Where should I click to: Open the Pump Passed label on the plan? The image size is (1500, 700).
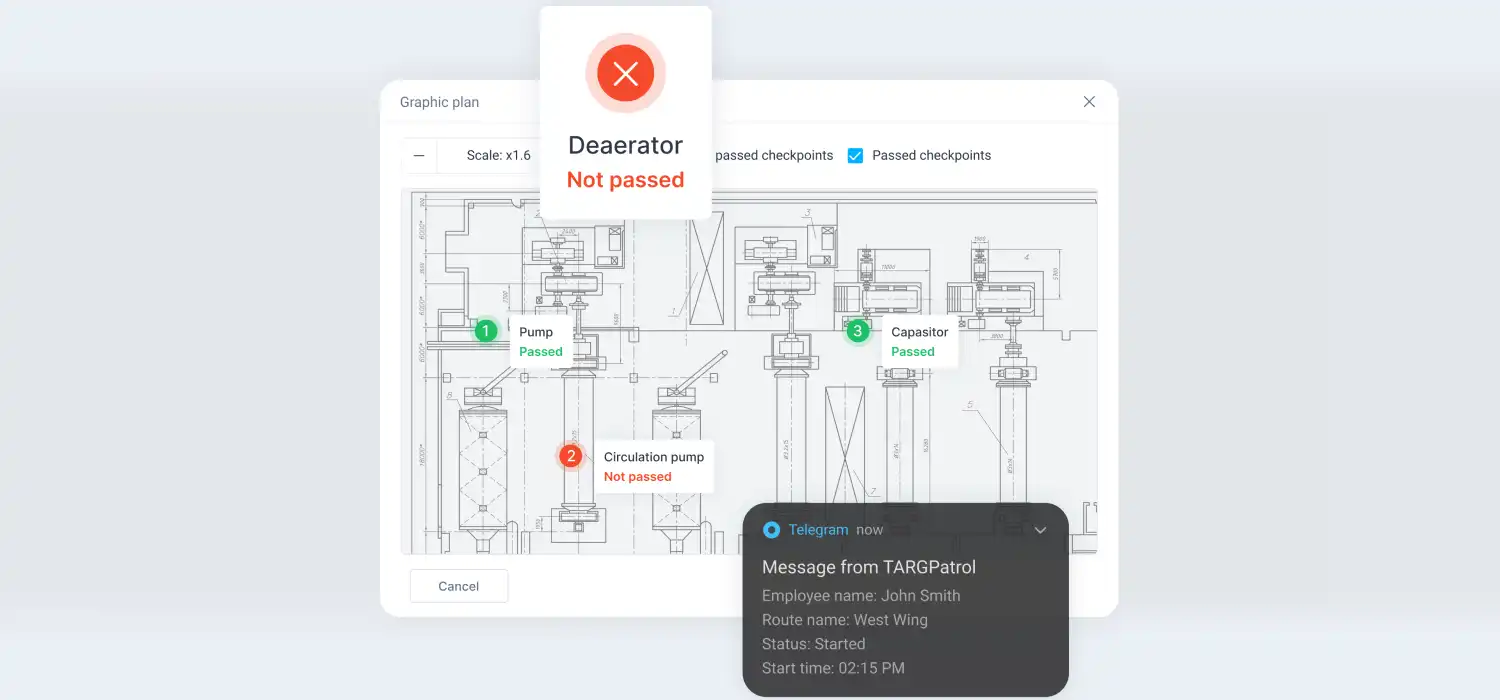[541, 342]
